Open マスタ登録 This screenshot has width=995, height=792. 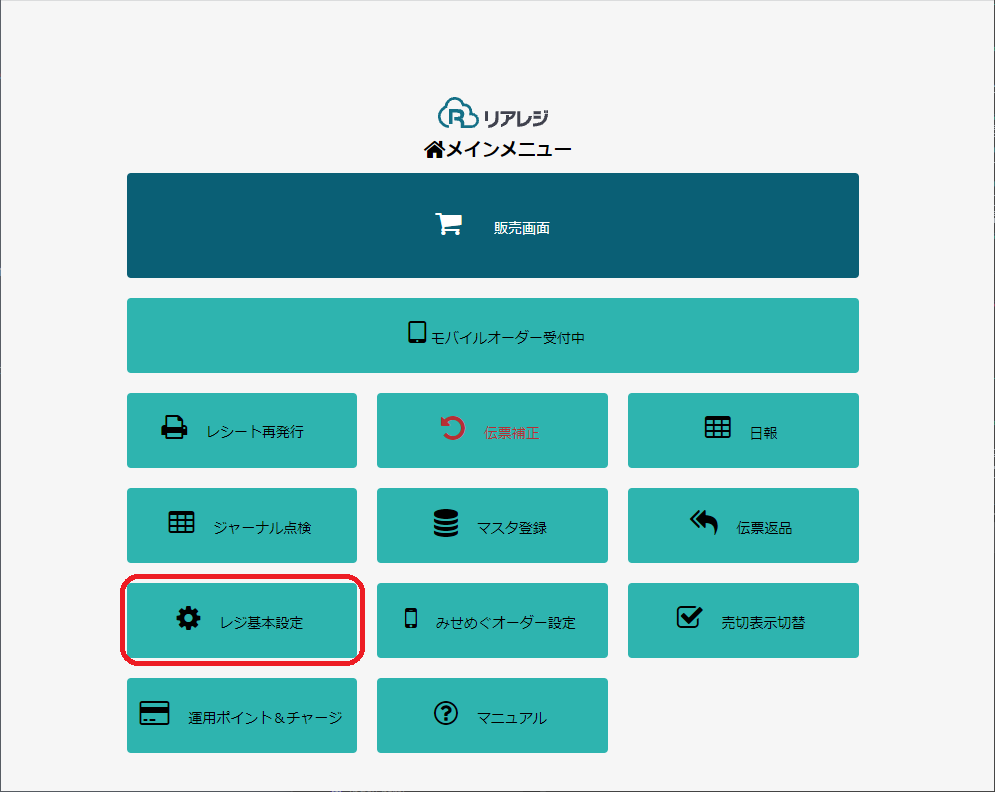pyautogui.click(x=492, y=525)
